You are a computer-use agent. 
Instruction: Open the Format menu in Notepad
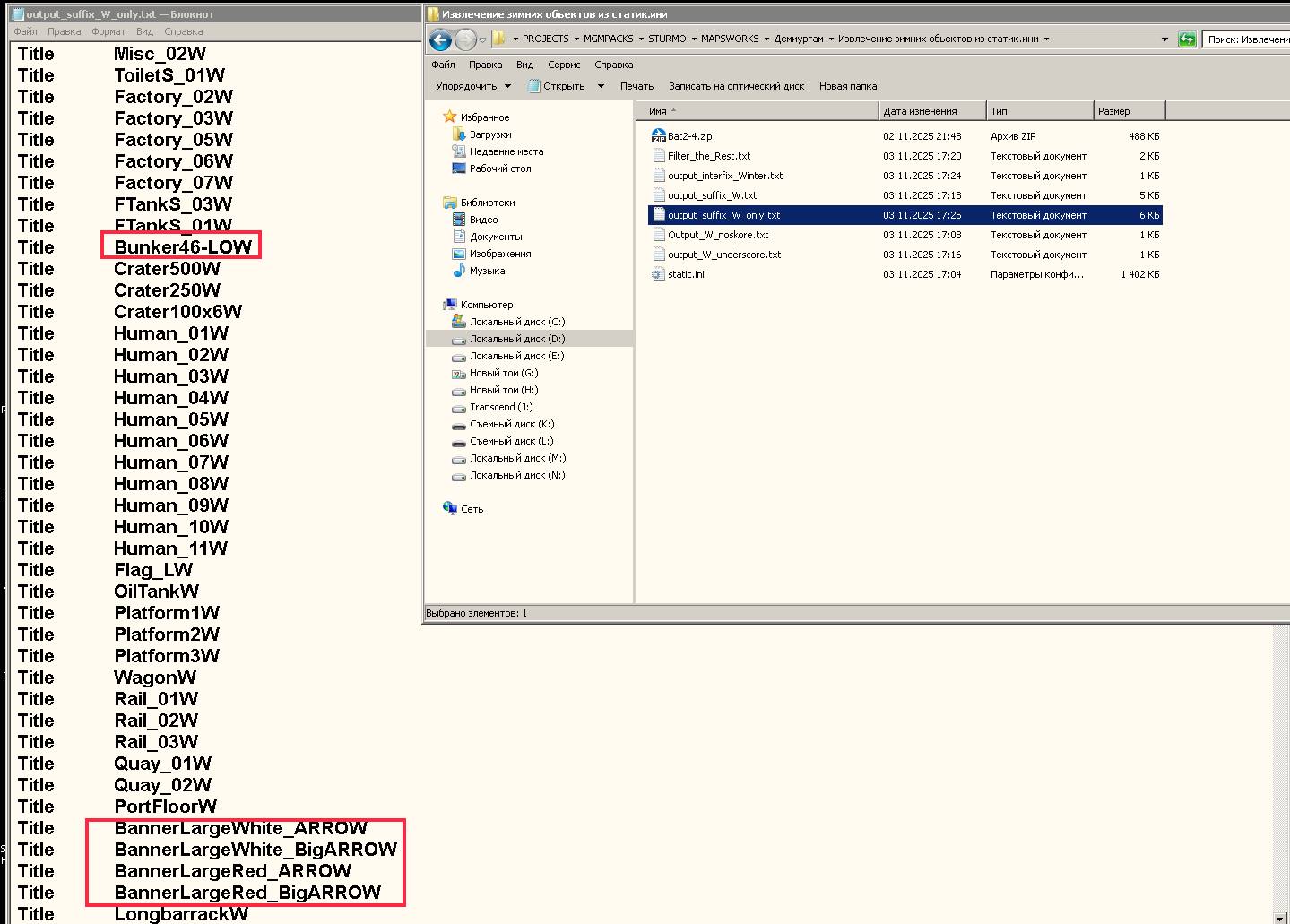tap(108, 31)
